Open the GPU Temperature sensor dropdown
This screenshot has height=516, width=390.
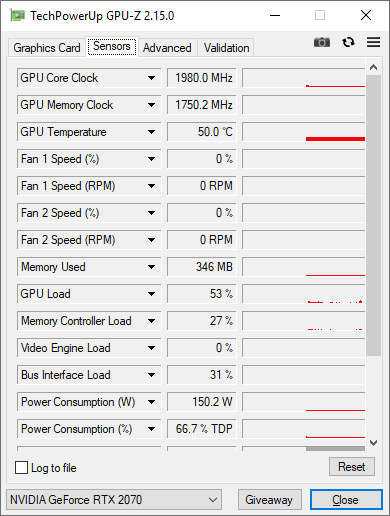pyautogui.click(x=89, y=132)
